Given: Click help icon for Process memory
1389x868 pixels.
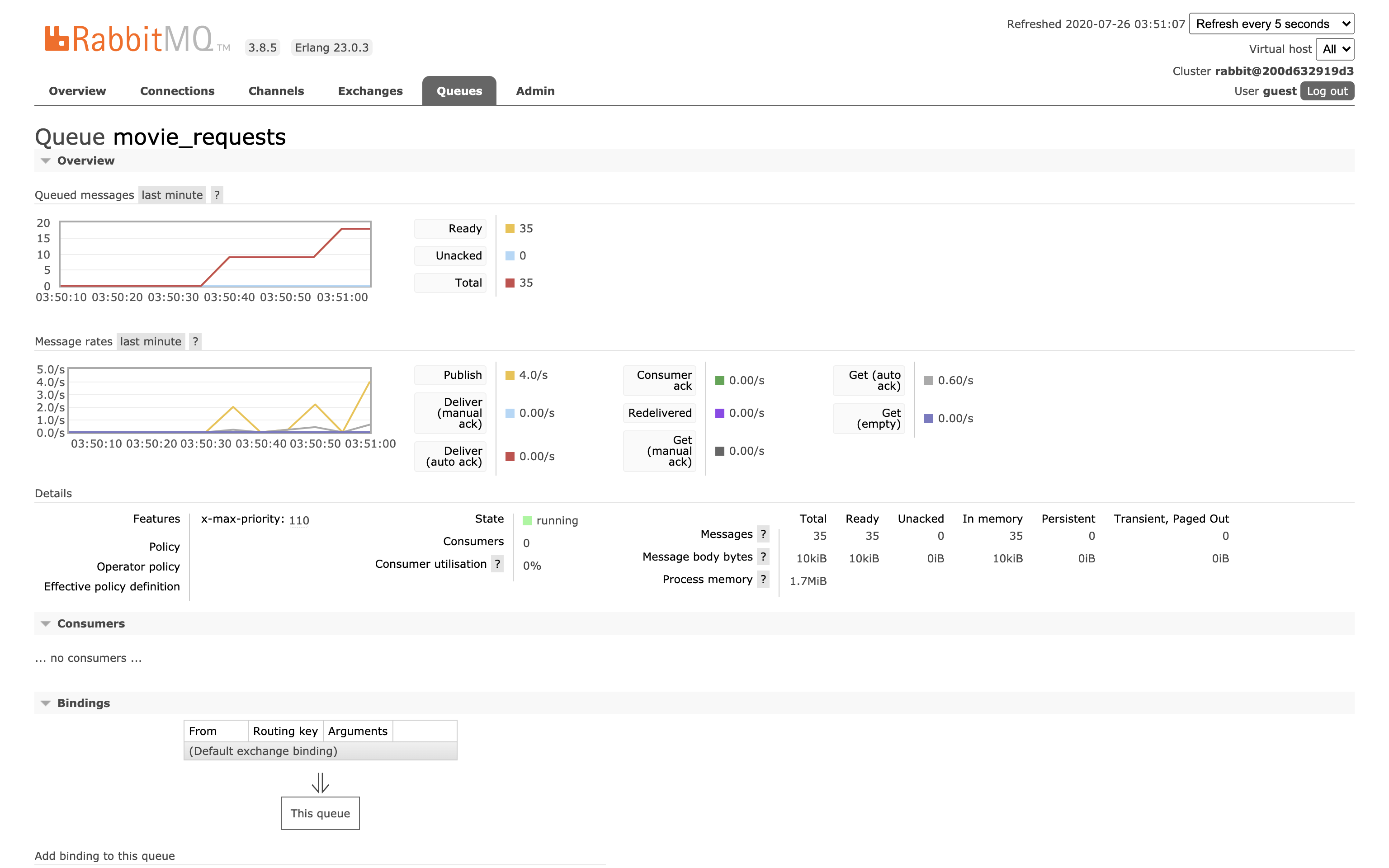Looking at the screenshot, I should (763, 579).
